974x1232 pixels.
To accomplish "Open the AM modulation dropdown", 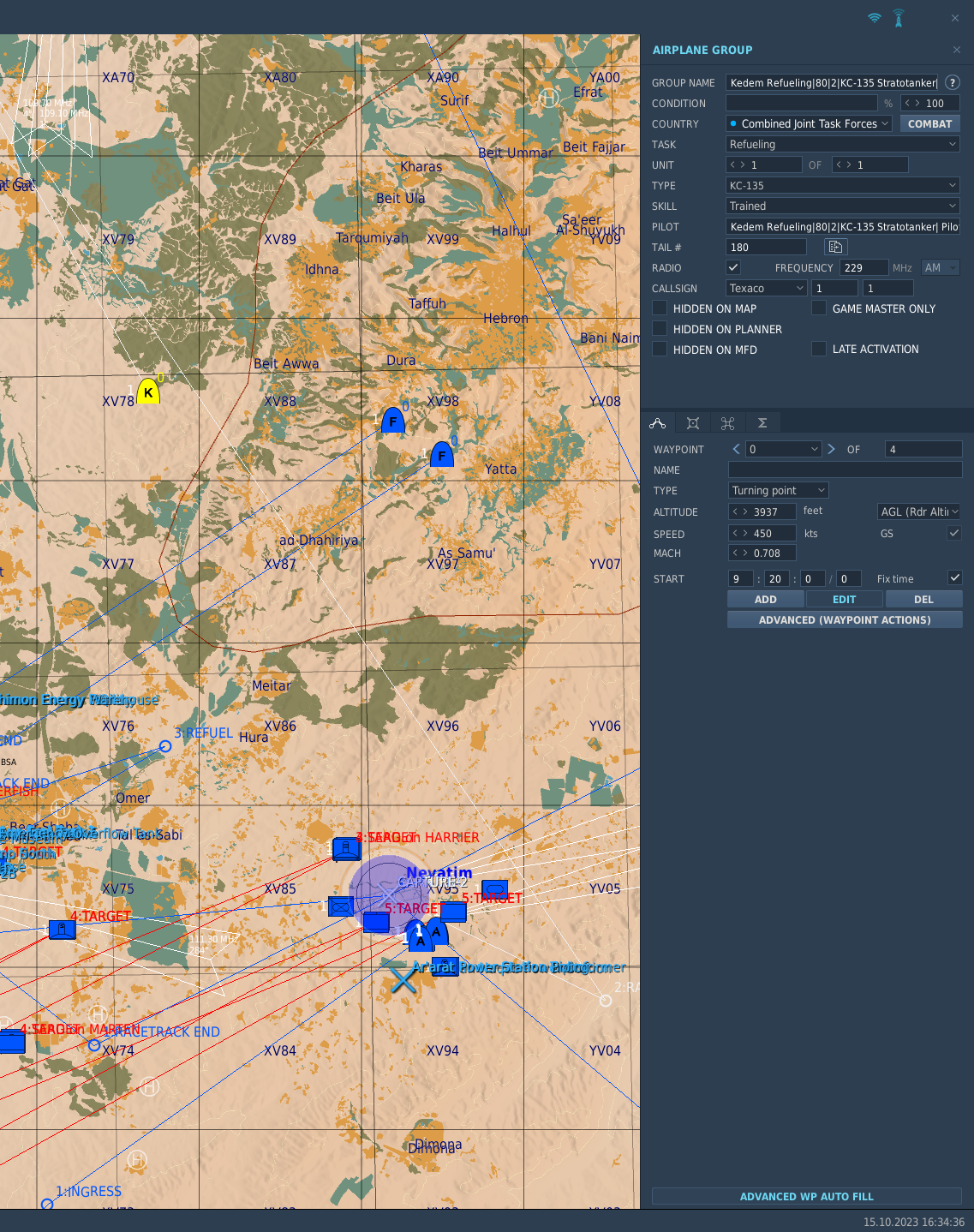I will tap(940, 266).
